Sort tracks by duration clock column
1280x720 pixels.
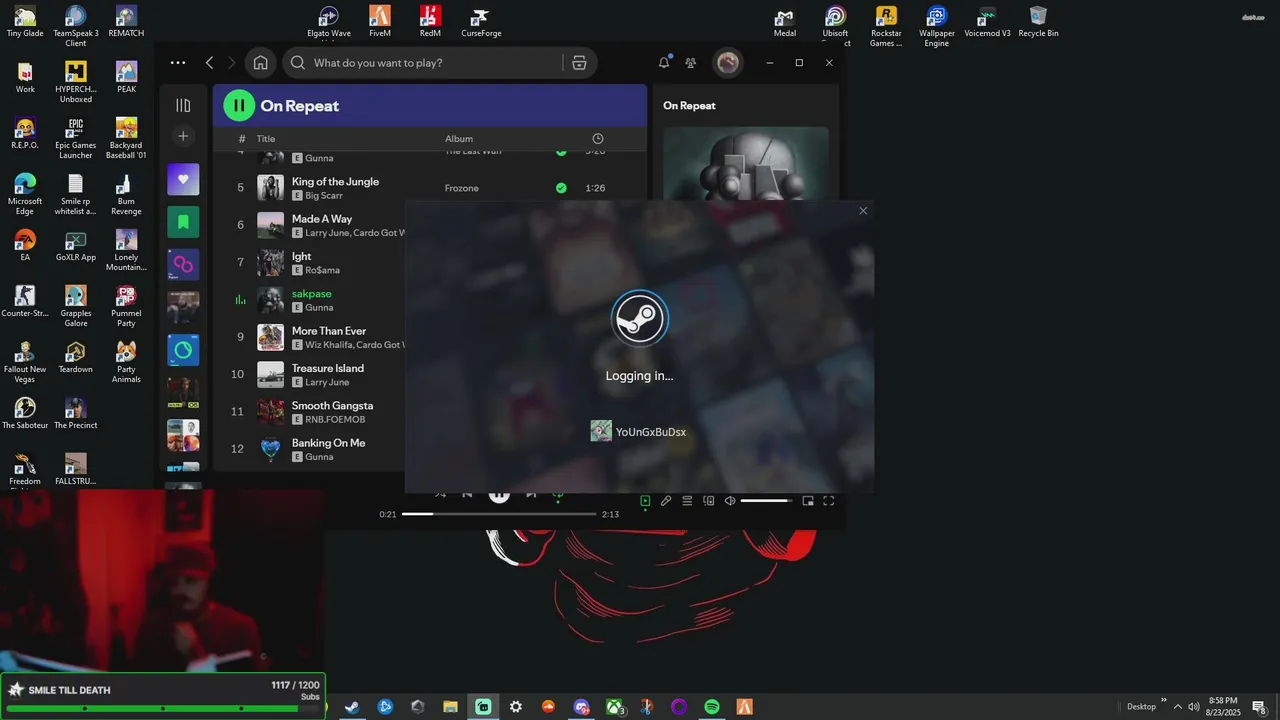[x=598, y=139]
